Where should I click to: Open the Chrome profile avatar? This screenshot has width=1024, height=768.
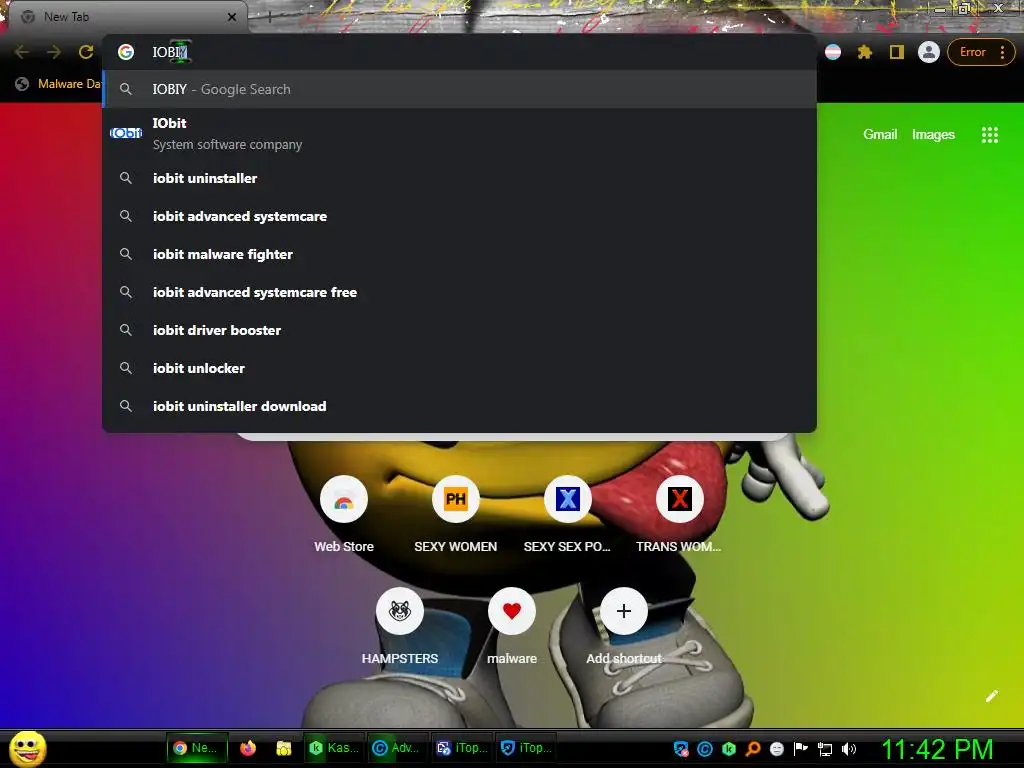[x=929, y=52]
